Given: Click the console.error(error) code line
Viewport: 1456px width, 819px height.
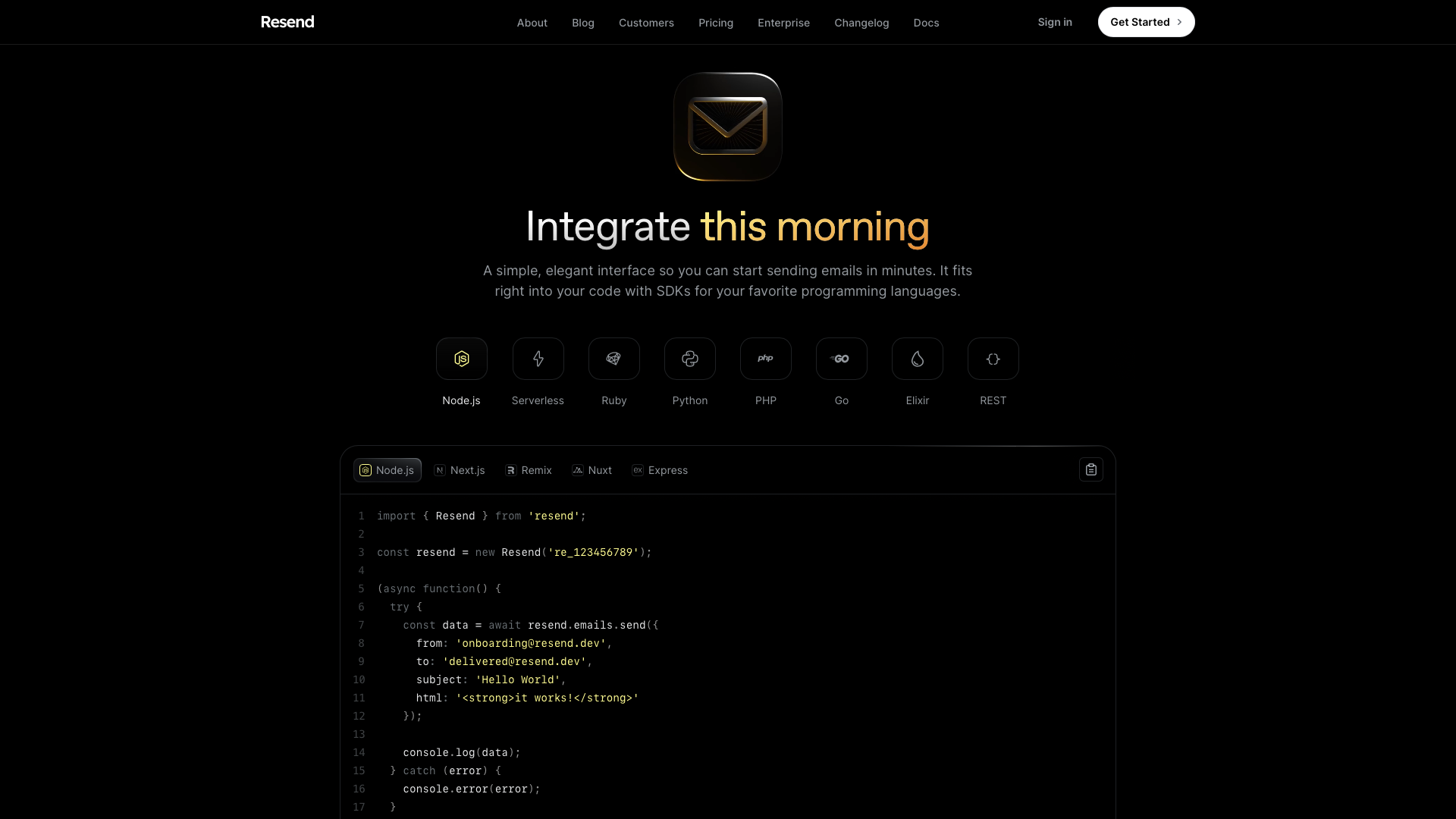Looking at the screenshot, I should (472, 789).
